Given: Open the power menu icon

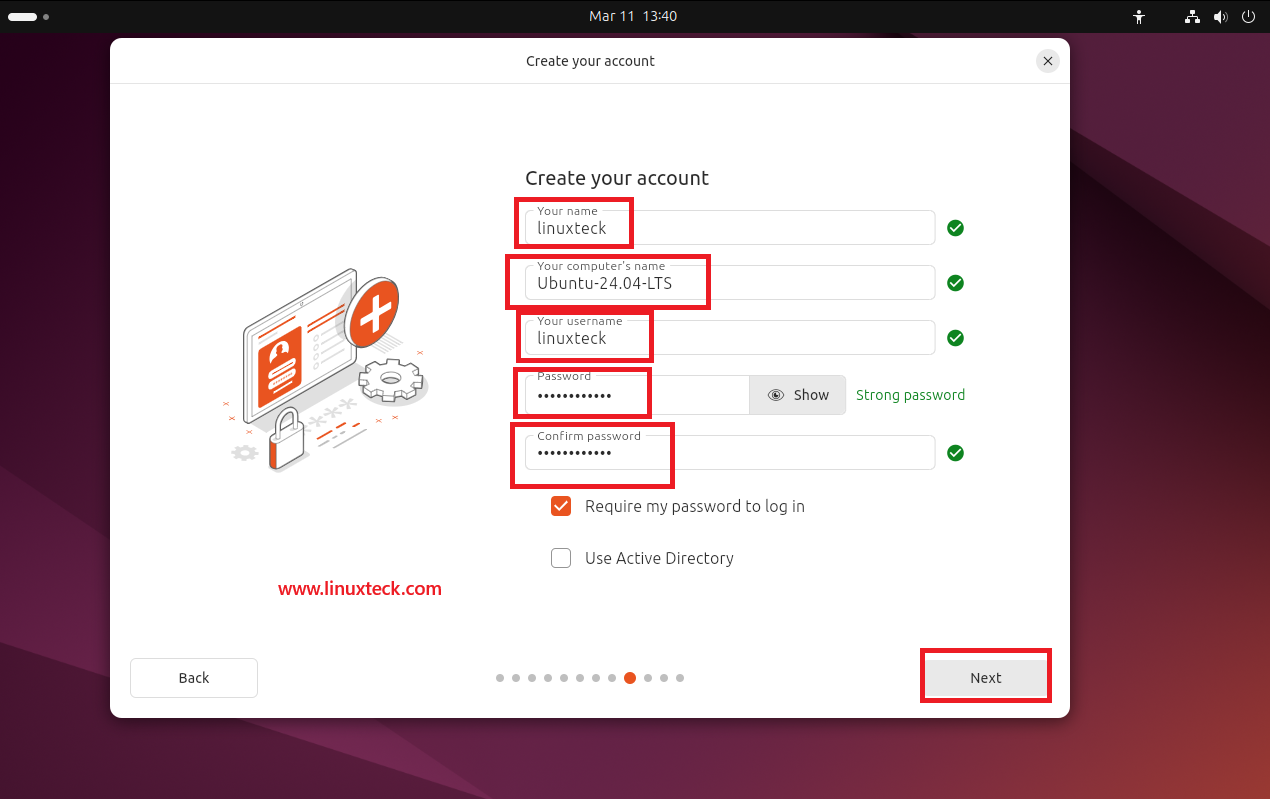Looking at the screenshot, I should click(1249, 17).
